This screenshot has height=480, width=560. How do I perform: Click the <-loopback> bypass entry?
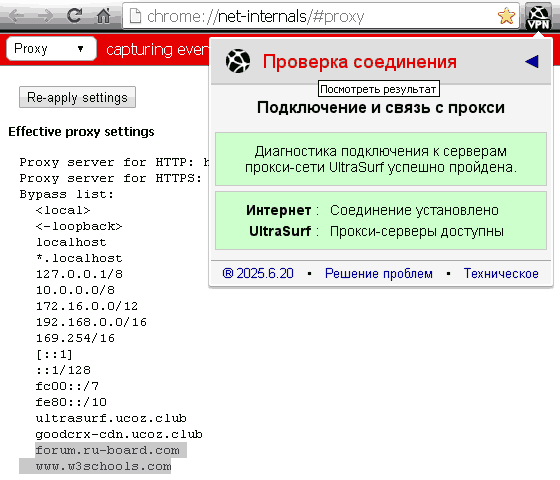[x=79, y=226]
